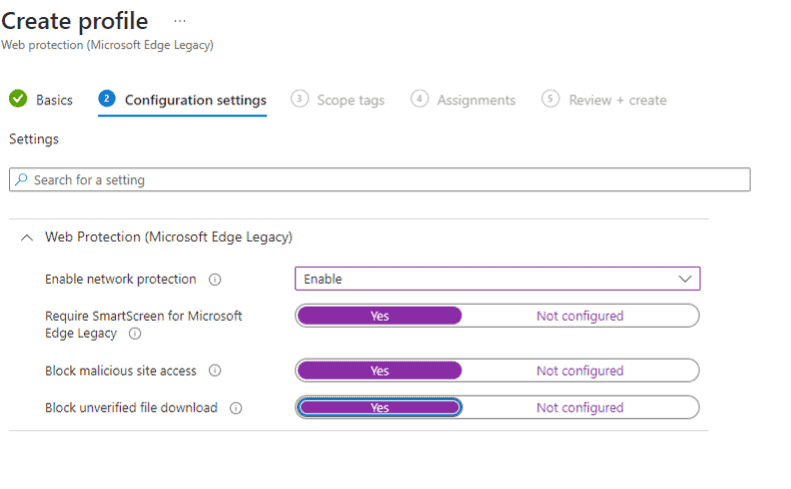
Task: Focus the Search for a setting field
Action: (379, 180)
